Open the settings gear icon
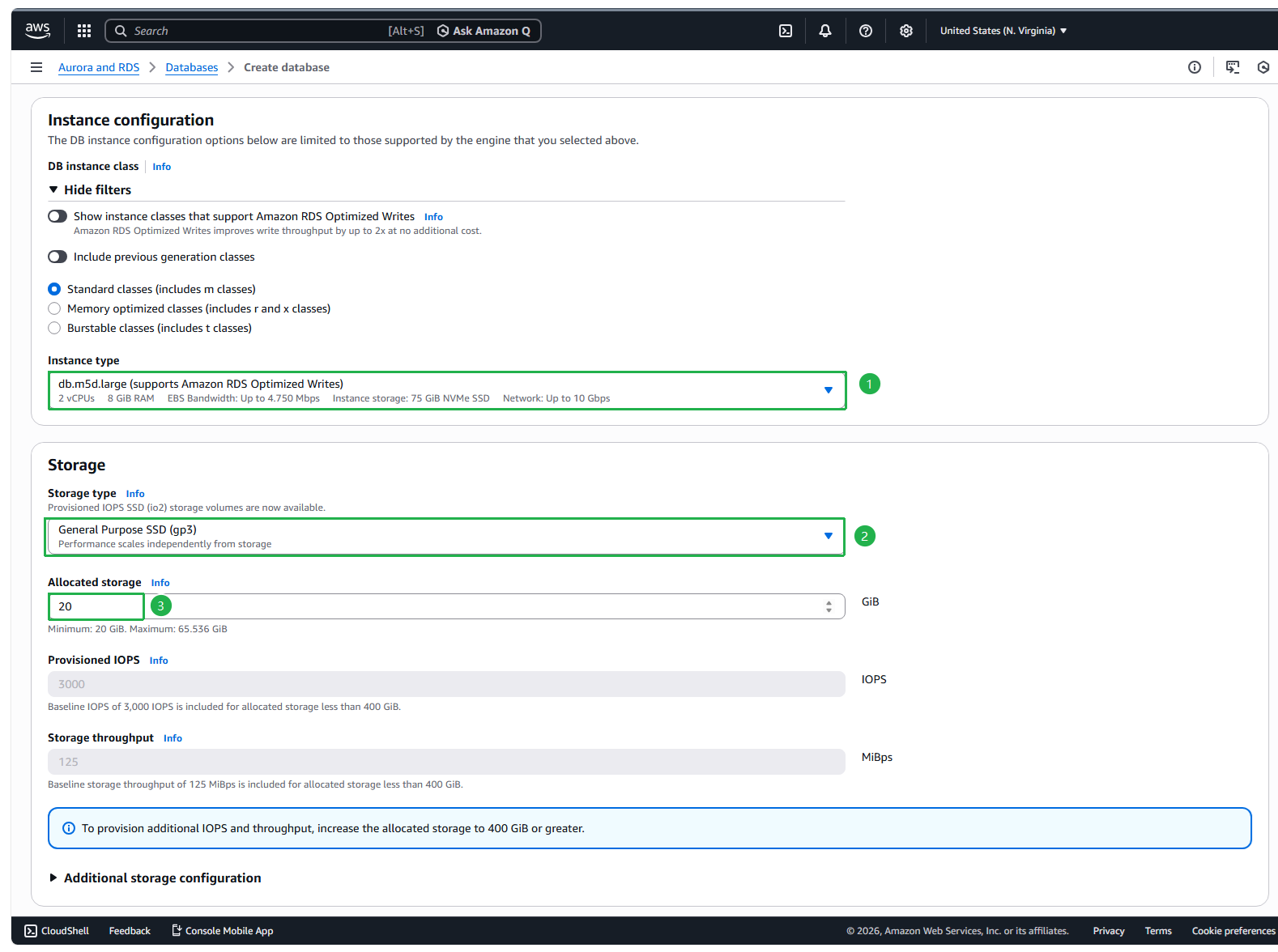This screenshot has height=952, width=1278. click(x=906, y=31)
